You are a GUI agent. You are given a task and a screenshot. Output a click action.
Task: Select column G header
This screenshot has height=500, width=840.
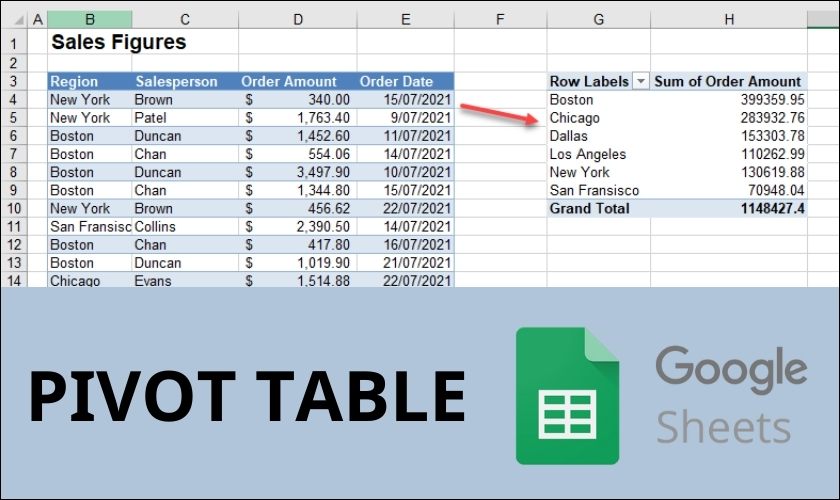coord(598,19)
